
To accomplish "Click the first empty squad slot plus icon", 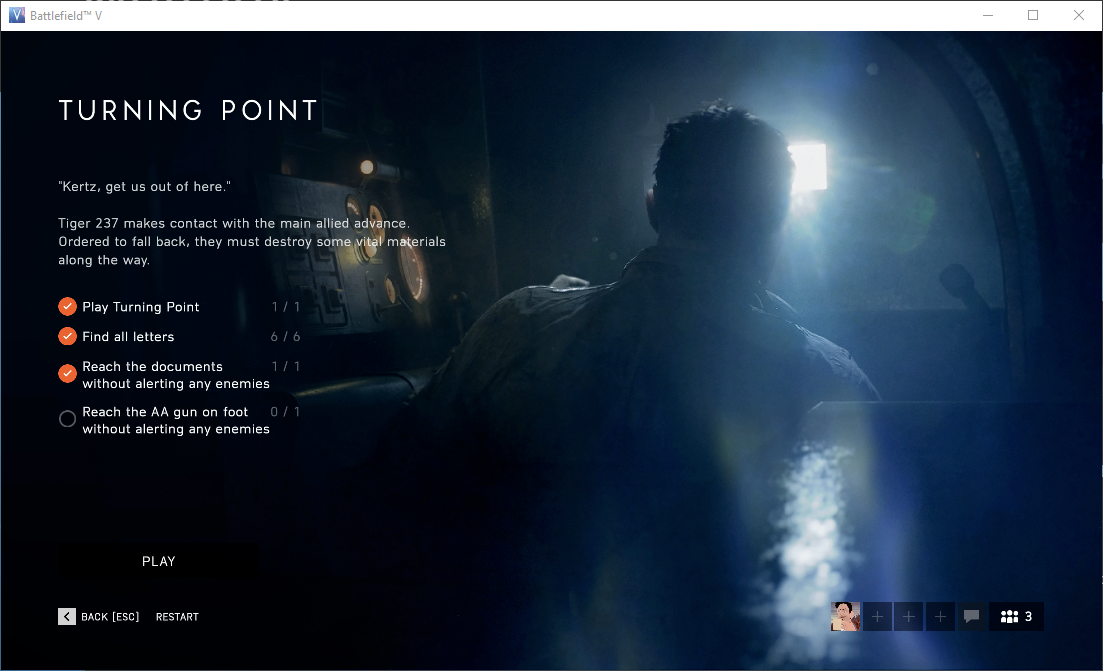I will (x=878, y=617).
